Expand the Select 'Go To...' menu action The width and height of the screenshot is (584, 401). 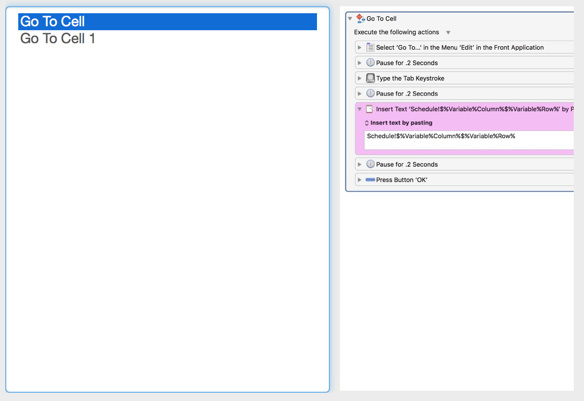click(359, 47)
